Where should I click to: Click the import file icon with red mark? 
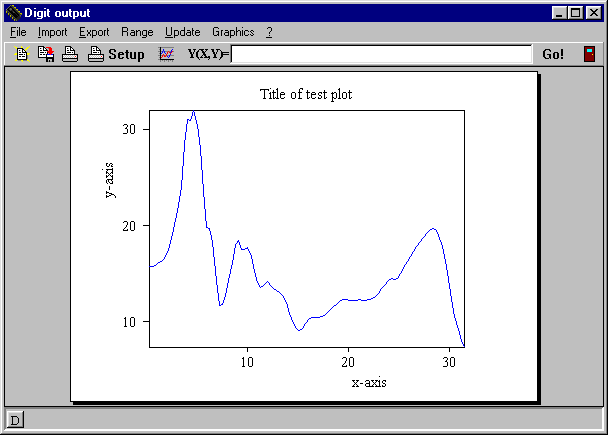(45, 54)
